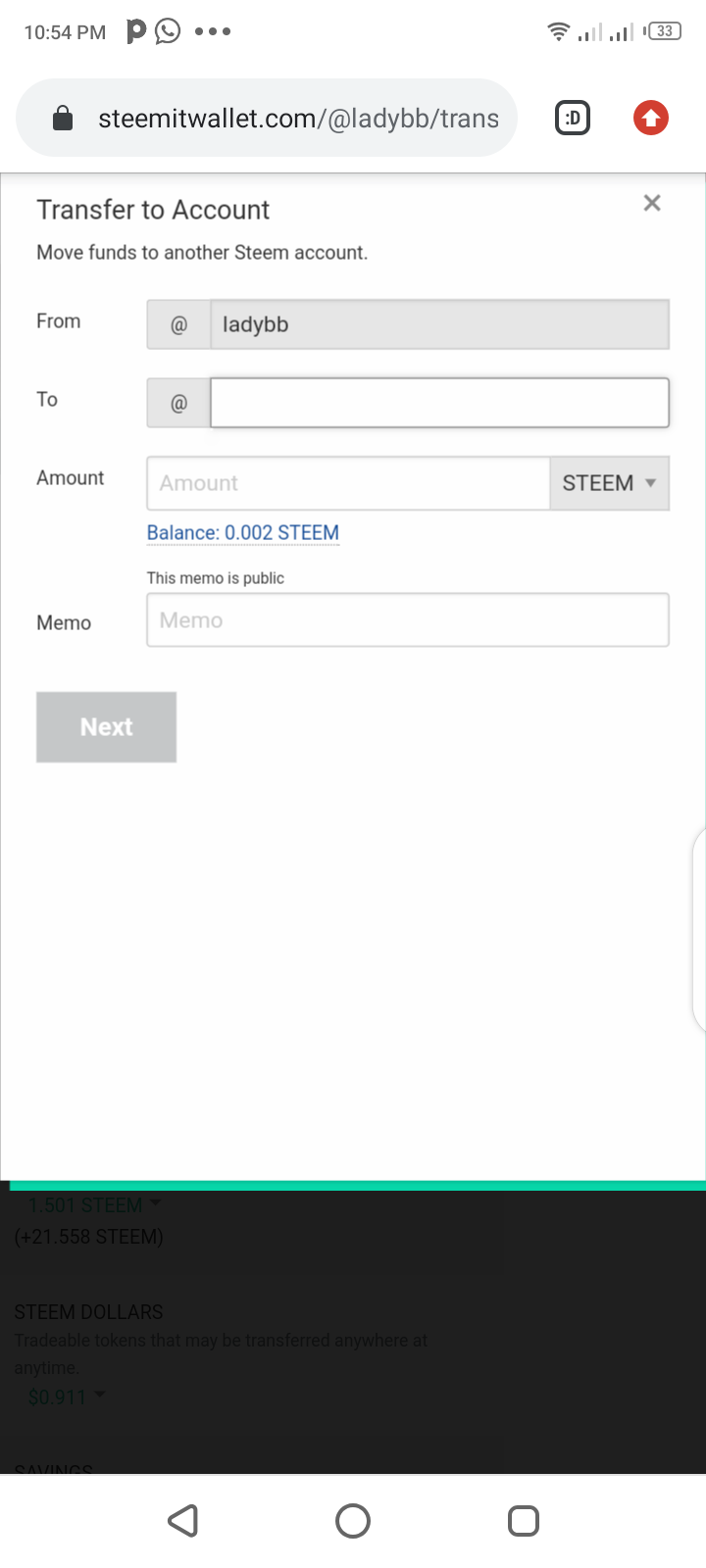Tap the Android back navigation button
The height and width of the screenshot is (1568, 706).
tap(183, 1521)
